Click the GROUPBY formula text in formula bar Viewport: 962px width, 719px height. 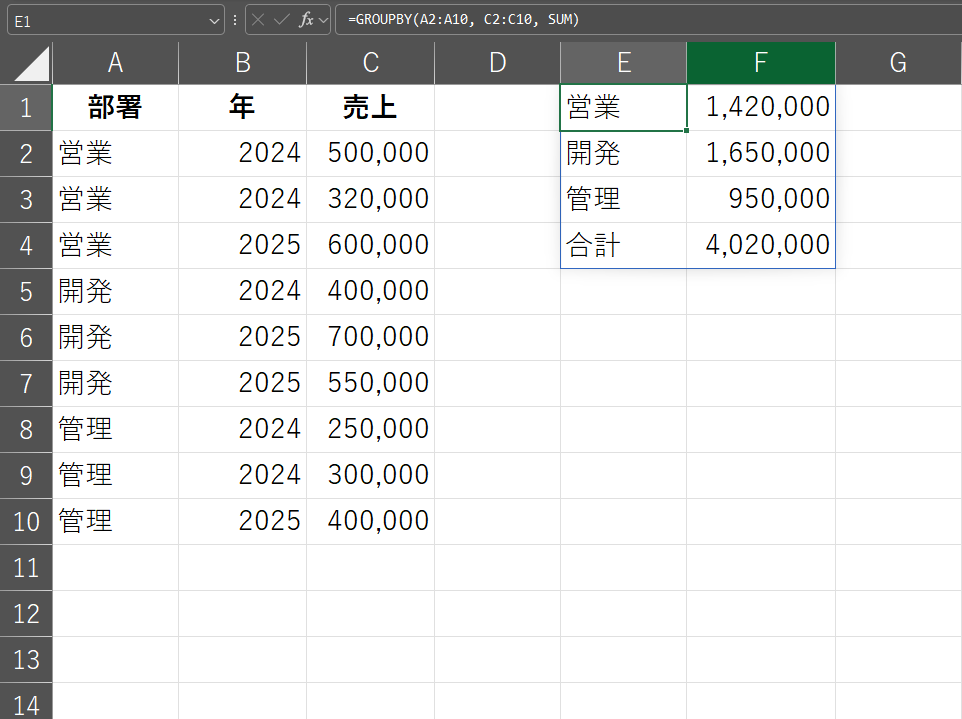(463, 19)
